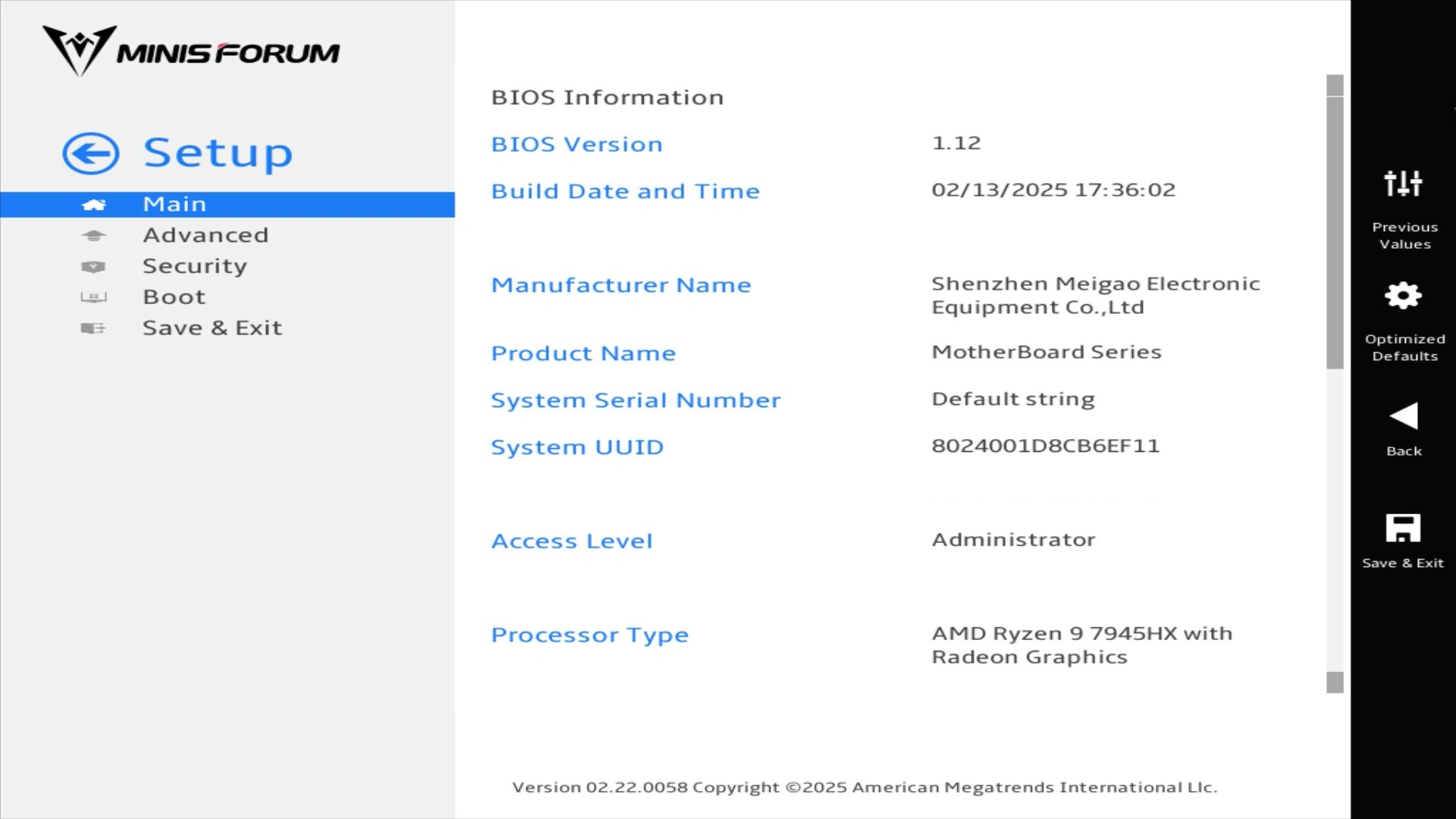This screenshot has height=819, width=1456.
Task: Click the Administrator value
Action: pos(1013,540)
